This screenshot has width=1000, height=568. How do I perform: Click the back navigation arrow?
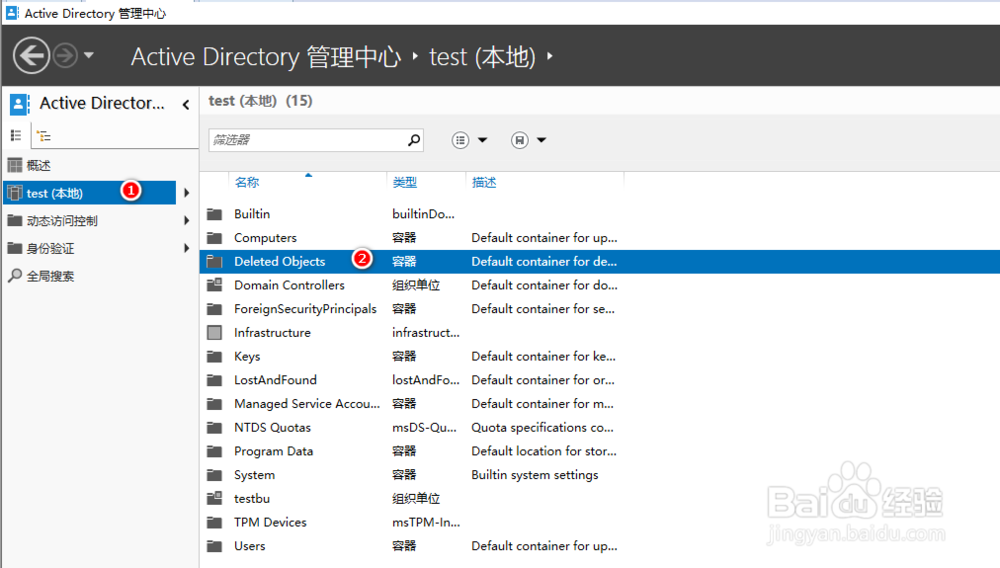tap(31, 56)
